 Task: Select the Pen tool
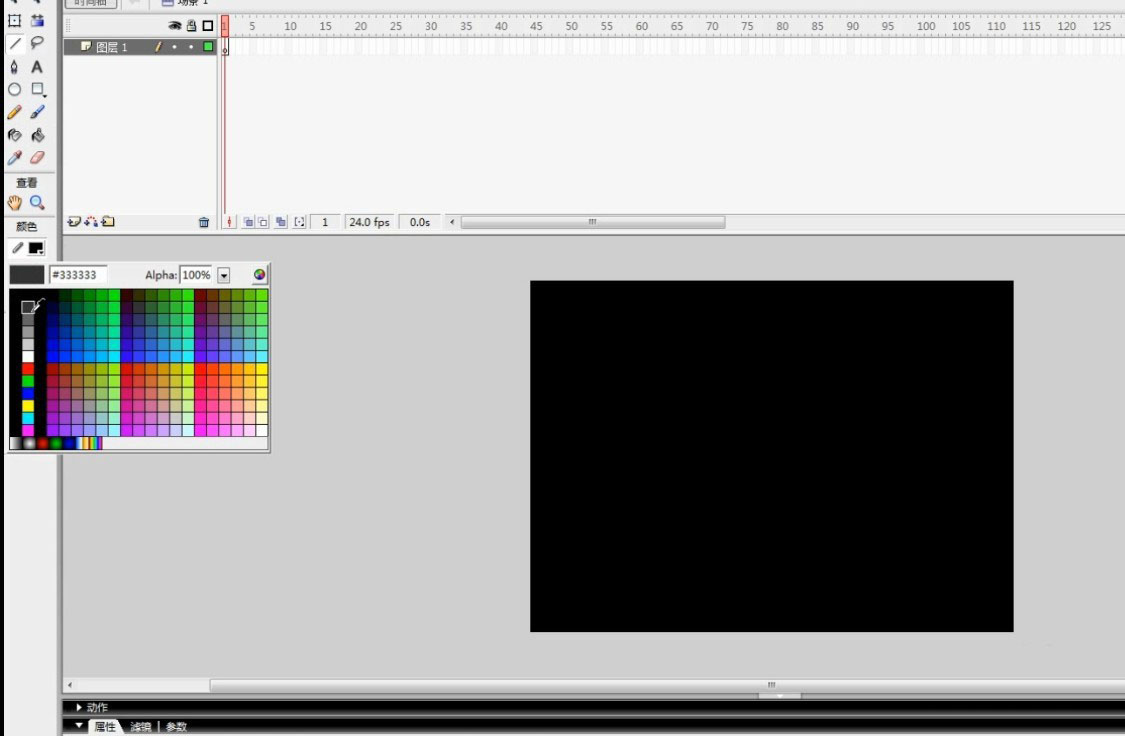click(x=14, y=67)
